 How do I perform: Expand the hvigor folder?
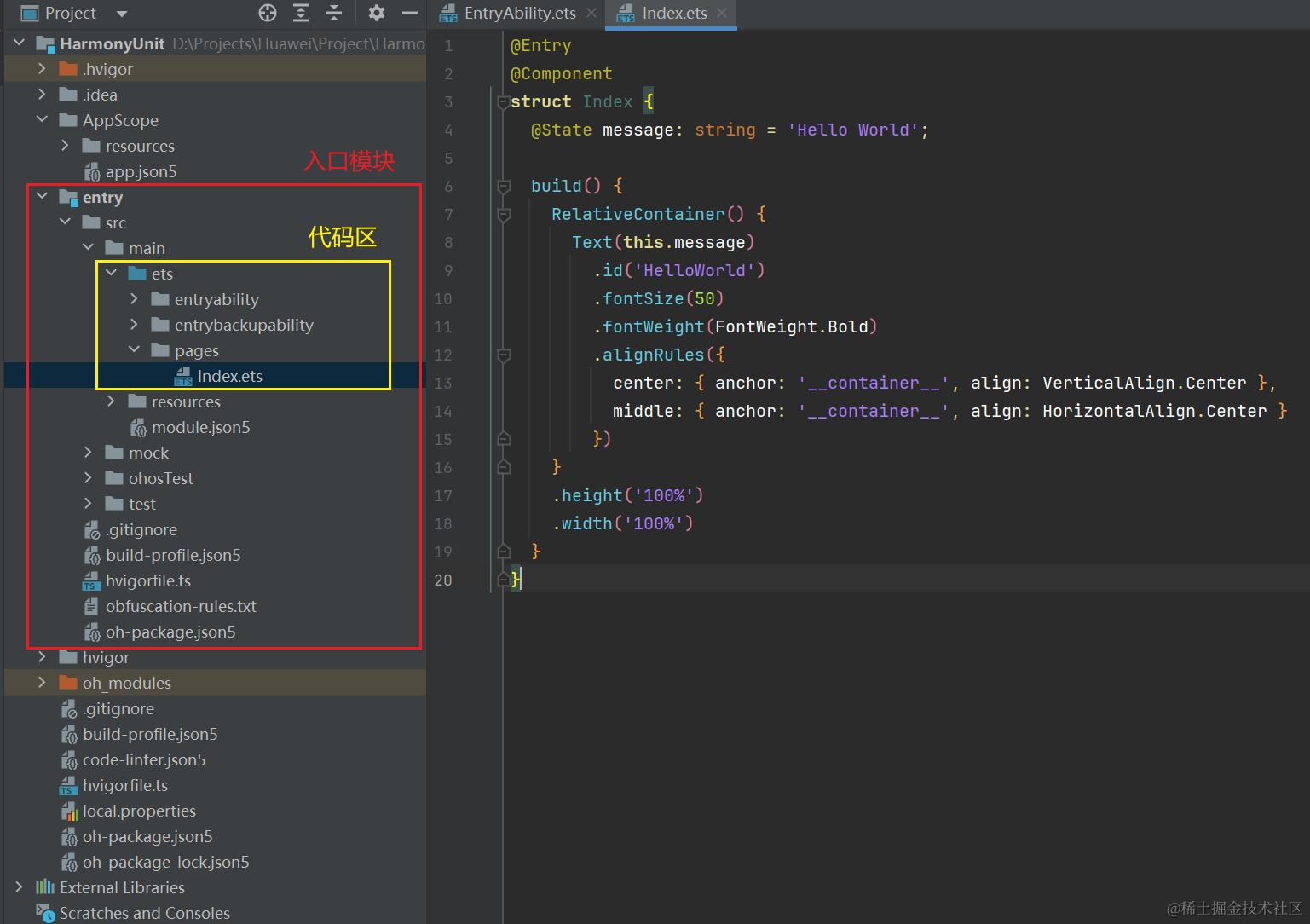click(x=42, y=656)
